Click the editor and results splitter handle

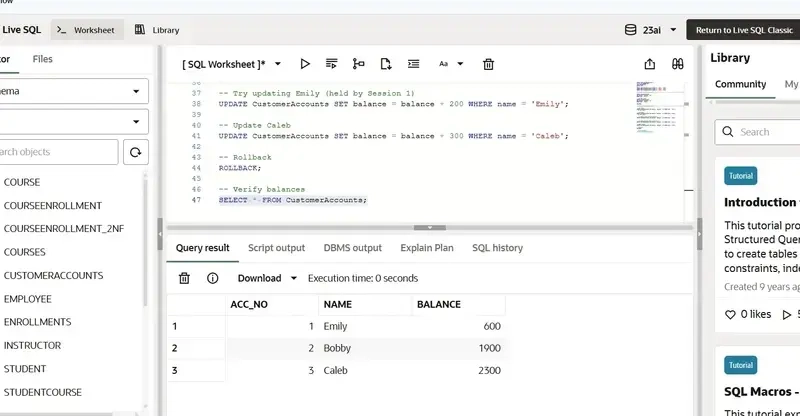(430, 227)
